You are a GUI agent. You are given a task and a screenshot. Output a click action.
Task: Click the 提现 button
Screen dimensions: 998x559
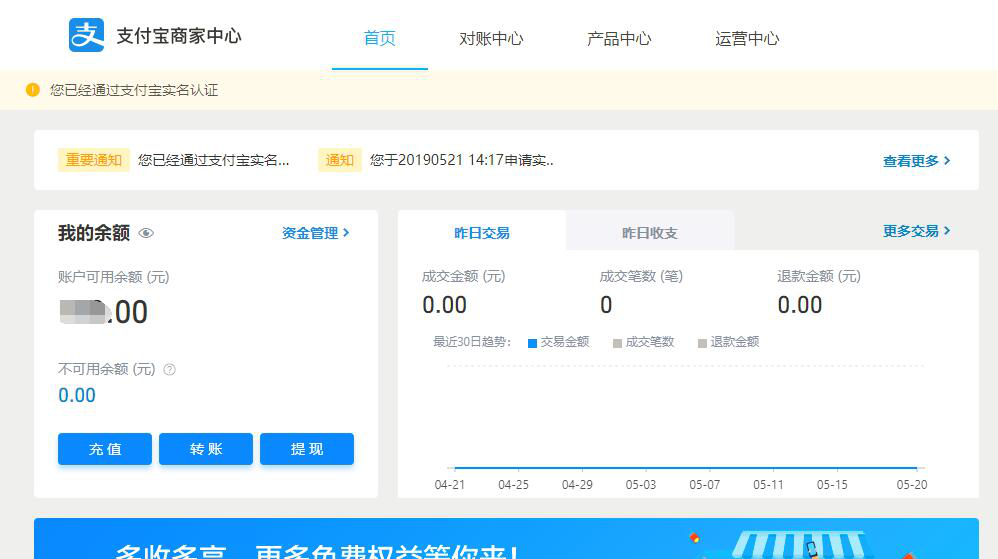coord(307,449)
